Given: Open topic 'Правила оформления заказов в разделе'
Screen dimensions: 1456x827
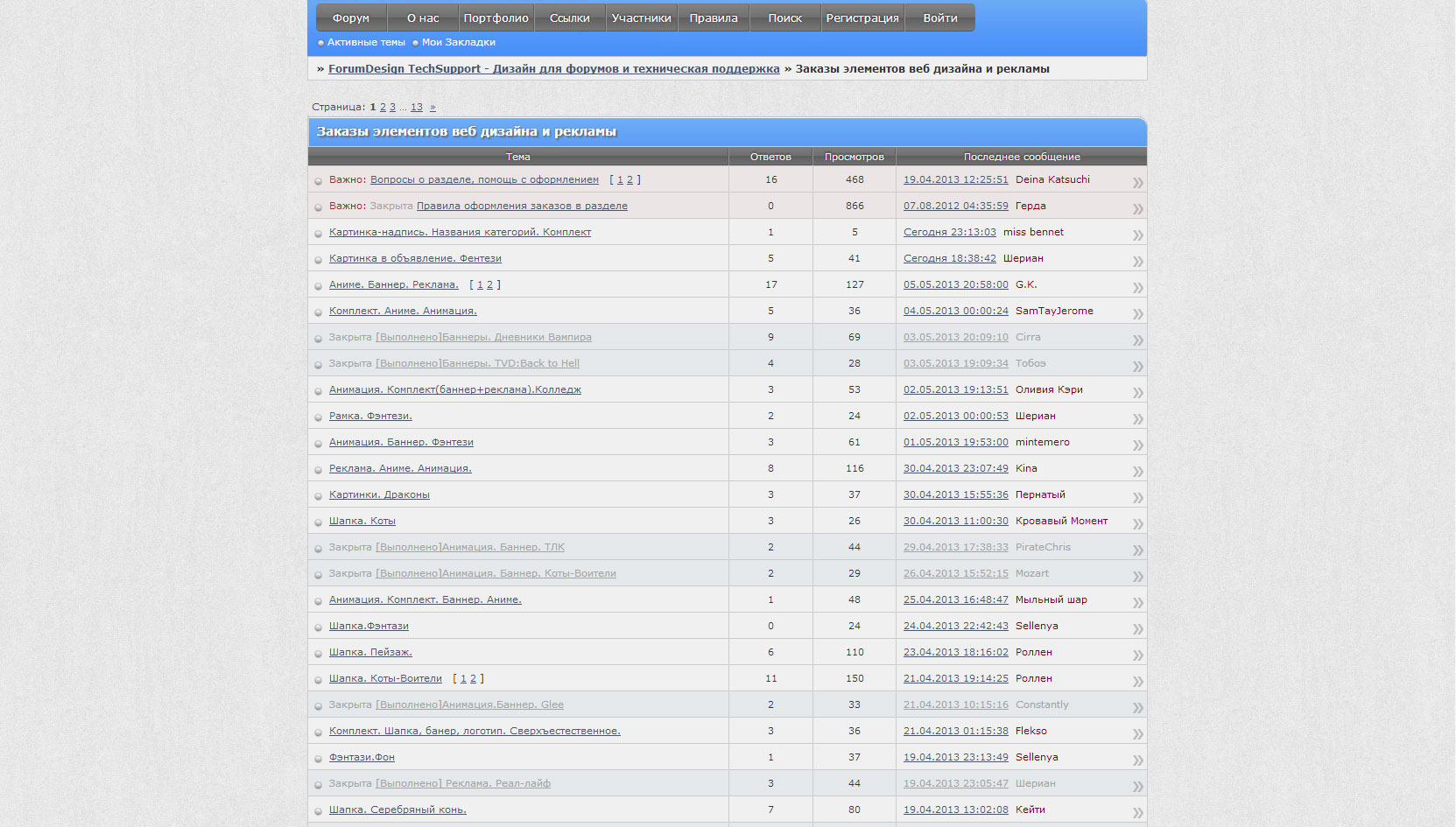Looking at the screenshot, I should (x=522, y=206).
